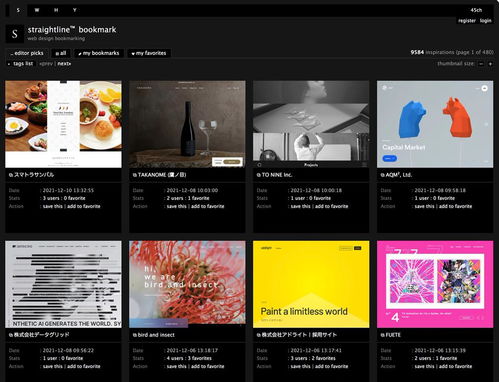Click the straightline S logo icon
This screenshot has width=499, height=382.
click(15, 34)
